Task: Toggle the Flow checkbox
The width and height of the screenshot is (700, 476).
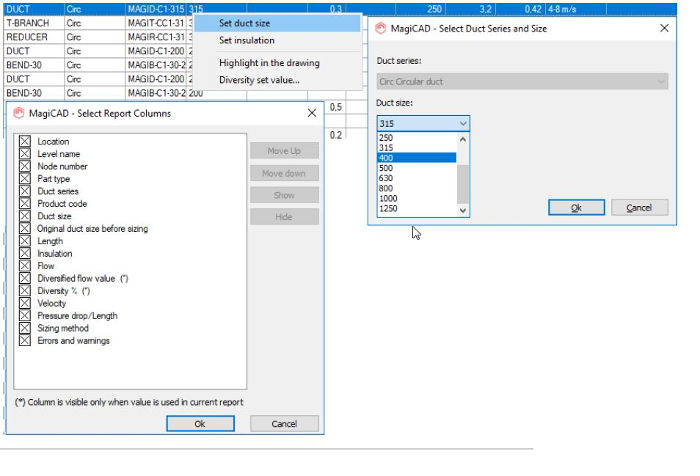Action: coord(25,266)
